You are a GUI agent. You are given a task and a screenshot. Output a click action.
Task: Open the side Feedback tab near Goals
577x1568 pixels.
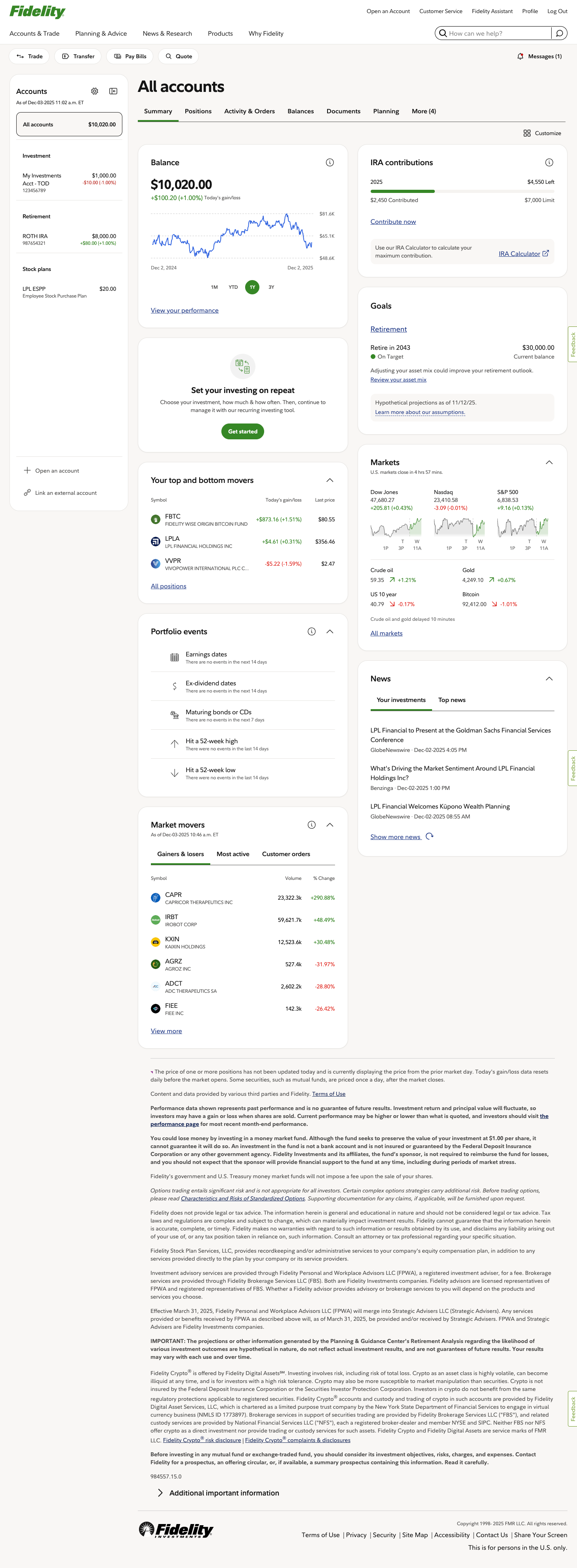coord(573,345)
